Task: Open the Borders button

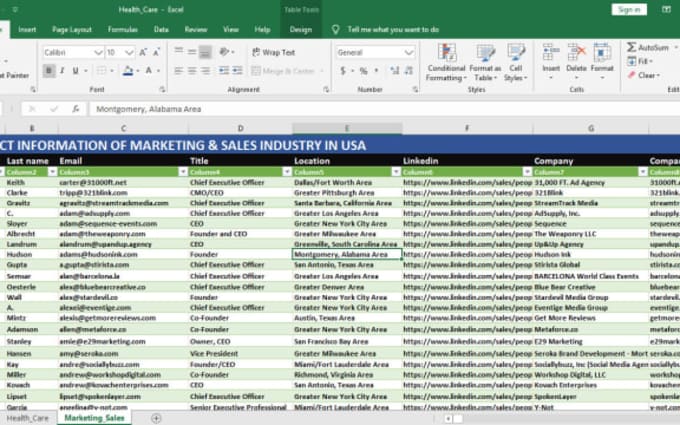Action: pos(101,71)
